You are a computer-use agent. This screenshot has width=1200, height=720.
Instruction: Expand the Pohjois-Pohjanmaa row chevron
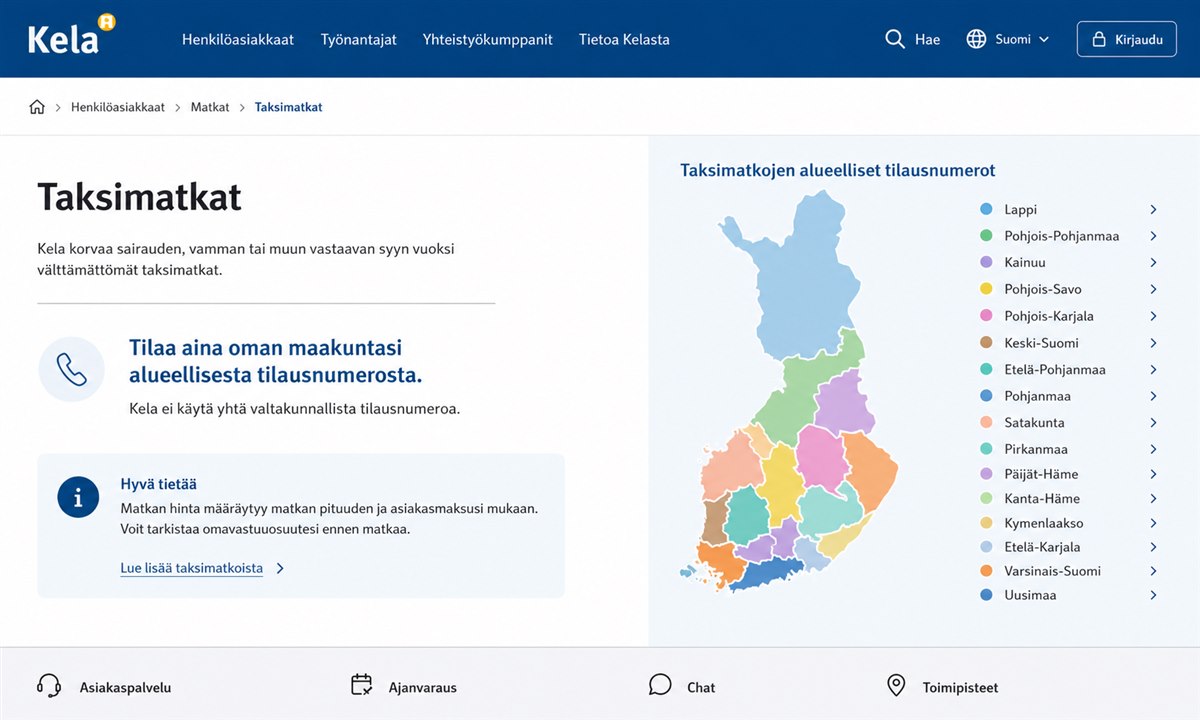pyautogui.click(x=1153, y=237)
